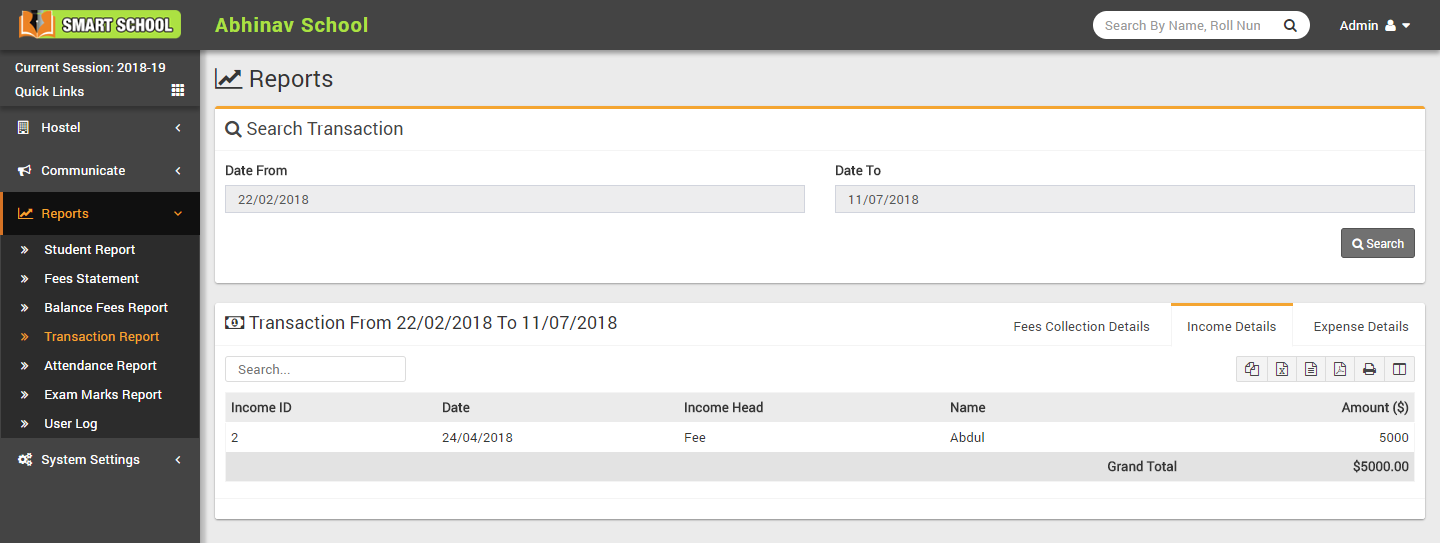Switch to Expense Details tab
Screen dimensions: 1440x543
(1360, 327)
